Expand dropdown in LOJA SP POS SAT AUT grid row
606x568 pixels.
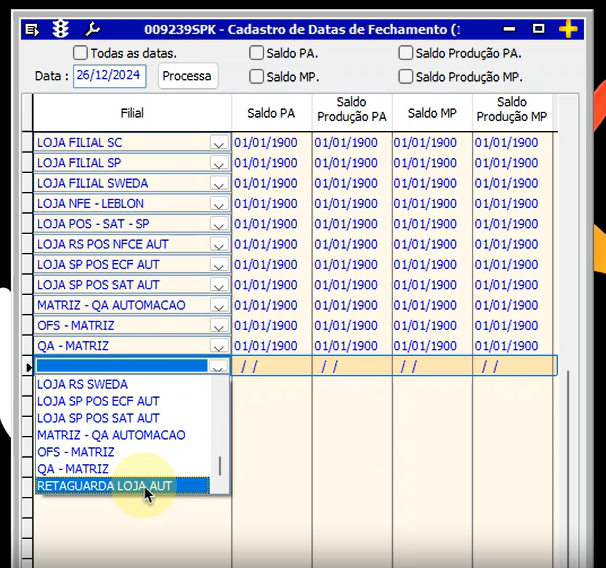[x=219, y=285]
